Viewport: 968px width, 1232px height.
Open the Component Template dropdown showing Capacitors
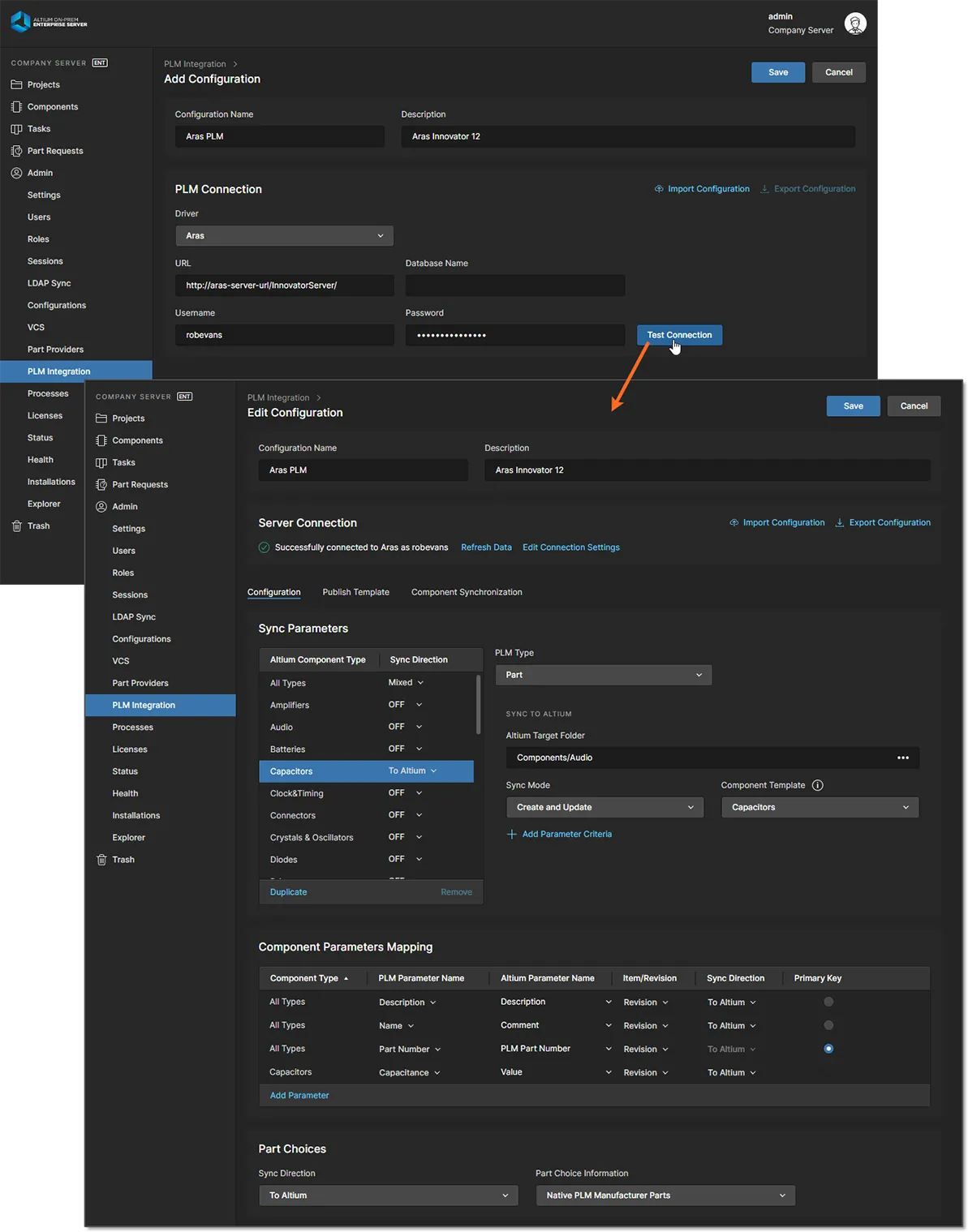820,807
